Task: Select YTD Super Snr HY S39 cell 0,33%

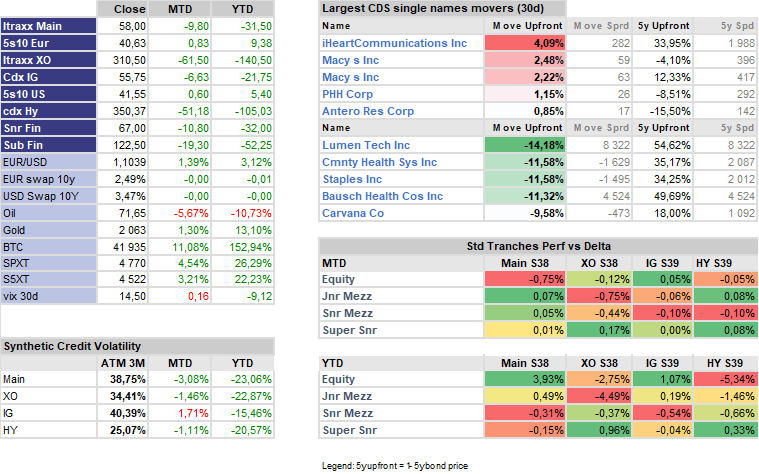Action: tap(725, 430)
